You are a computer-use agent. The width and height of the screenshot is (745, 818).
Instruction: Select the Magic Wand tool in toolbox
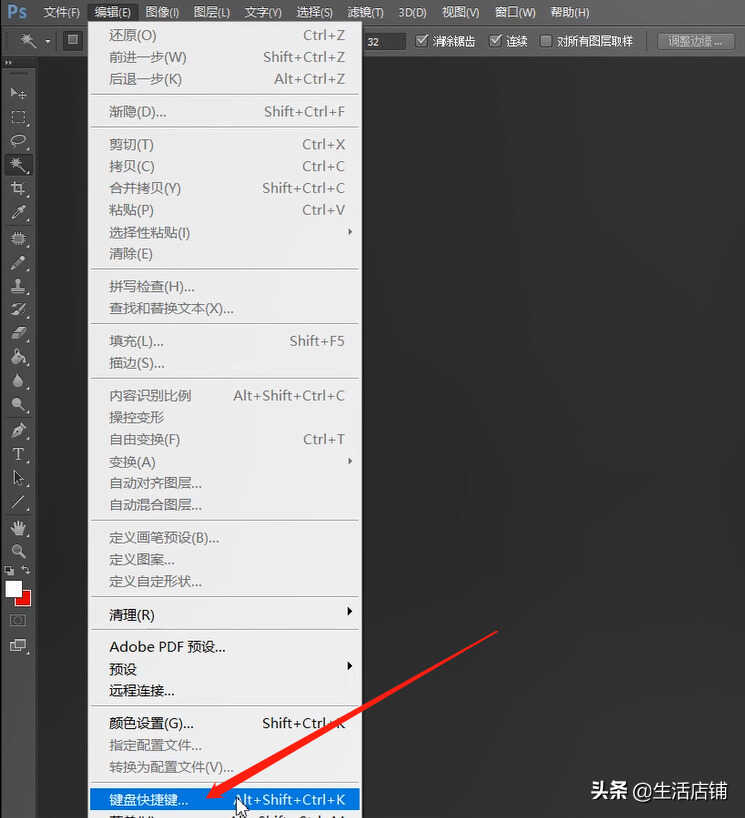pos(18,165)
